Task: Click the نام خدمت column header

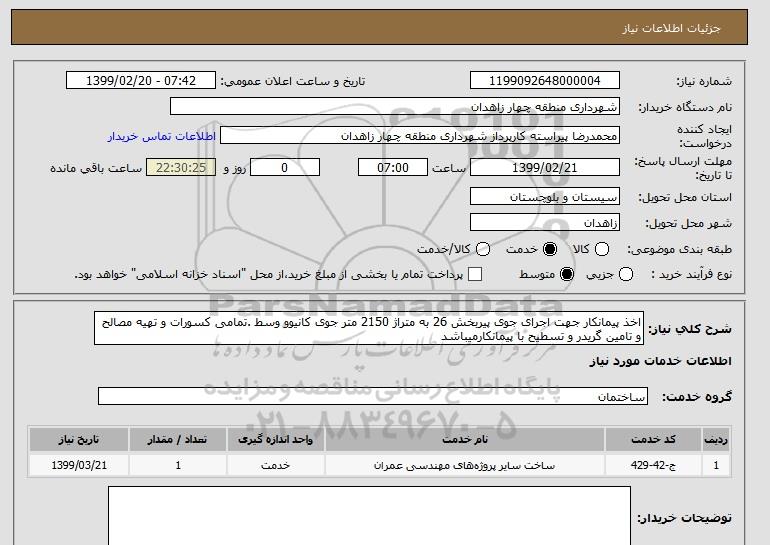Action: [x=465, y=439]
